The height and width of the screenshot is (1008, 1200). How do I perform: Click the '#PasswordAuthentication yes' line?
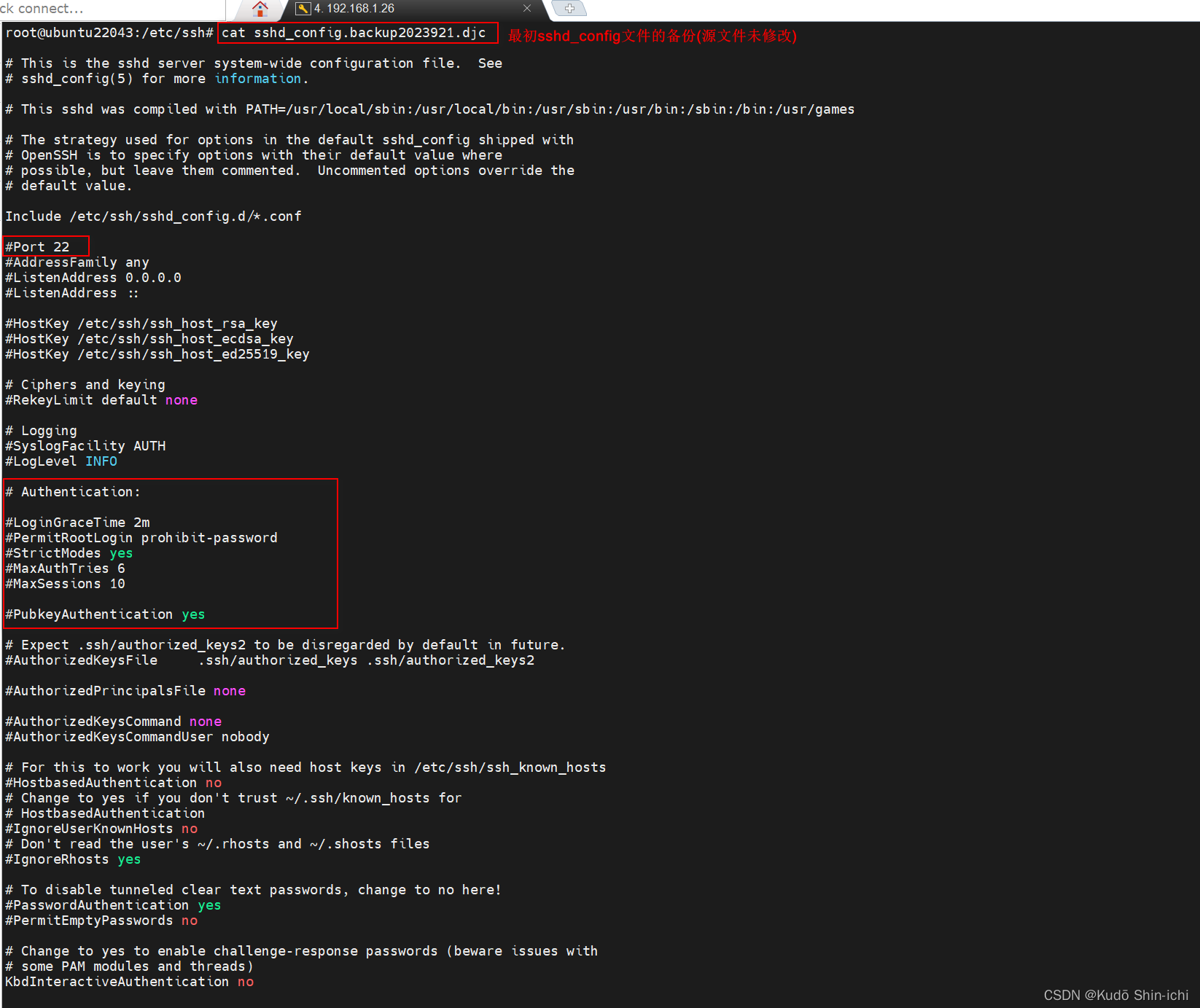113,905
